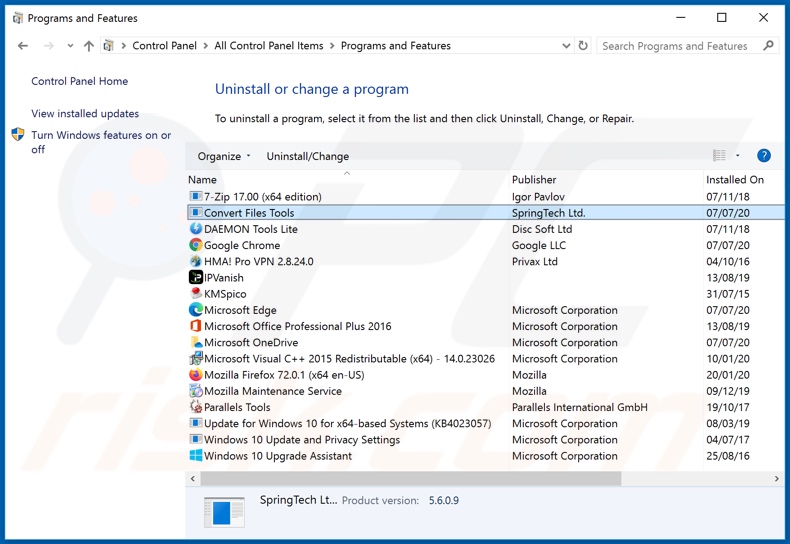Viewport: 790px width, 544px height.
Task: Click the search magnifier icon
Action: pyautogui.click(x=768, y=46)
